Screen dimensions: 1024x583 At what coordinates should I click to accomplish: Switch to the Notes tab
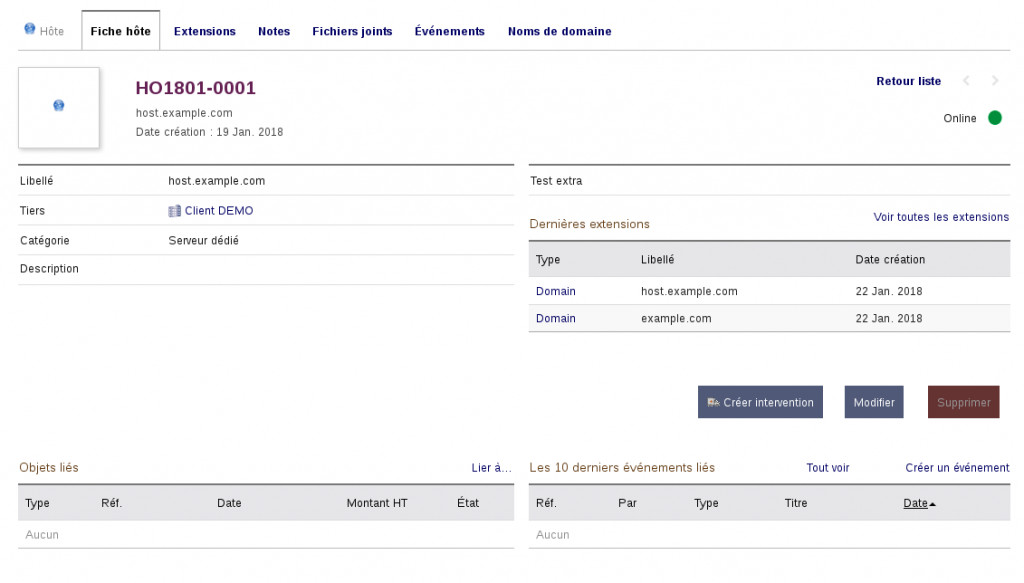(x=274, y=31)
